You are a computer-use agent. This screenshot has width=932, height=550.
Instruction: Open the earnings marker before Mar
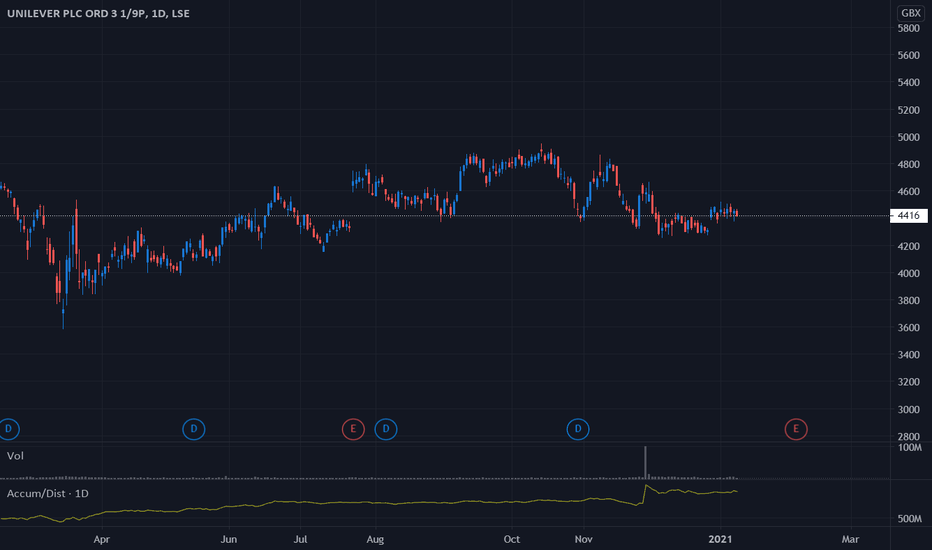tap(796, 429)
